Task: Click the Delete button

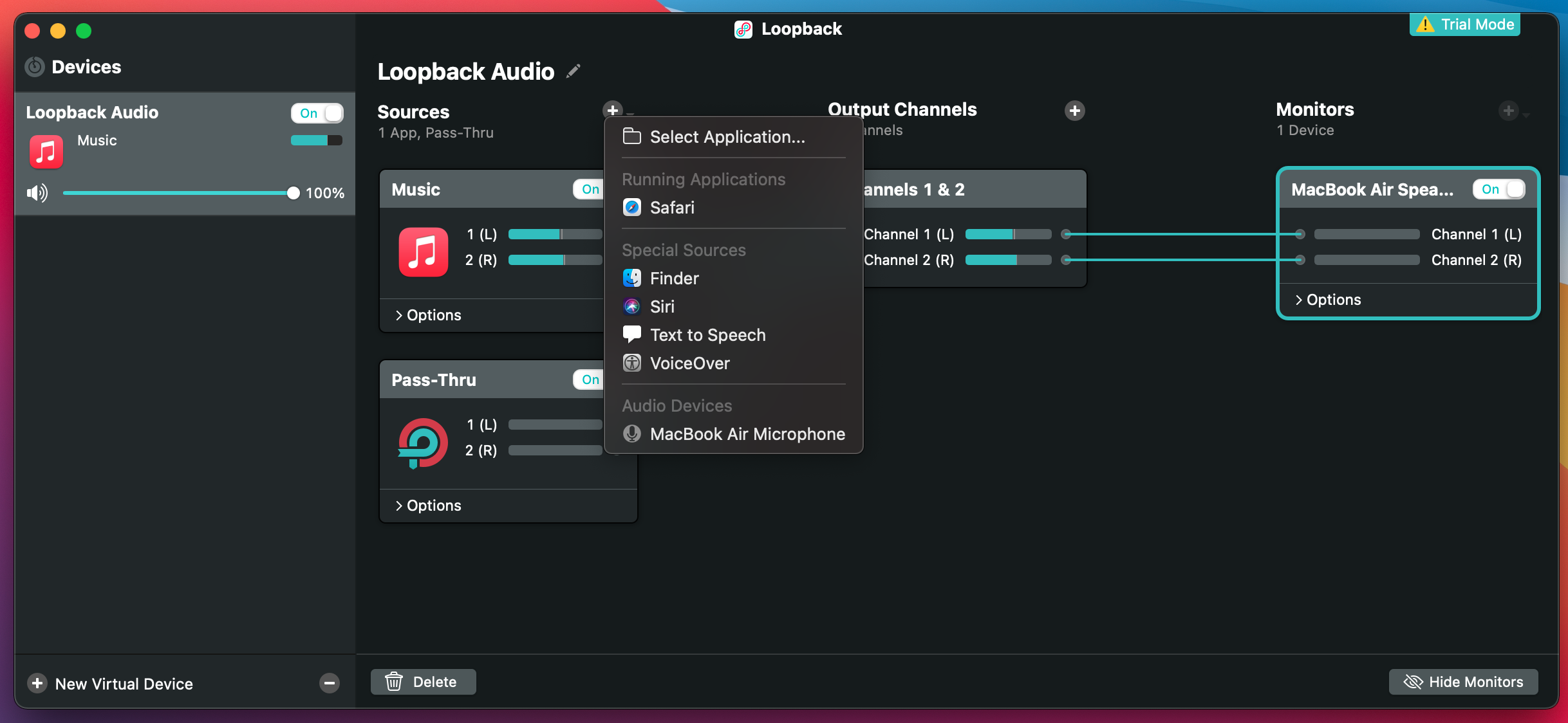Action: [x=423, y=682]
